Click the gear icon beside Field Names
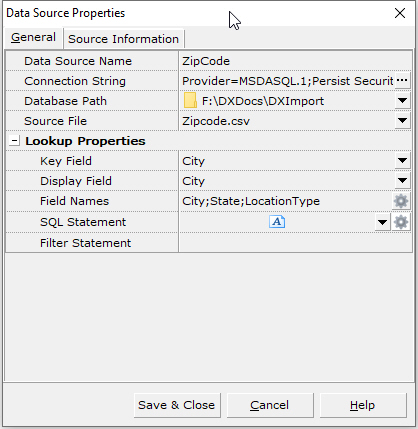This screenshot has height=429, width=418. click(401, 201)
